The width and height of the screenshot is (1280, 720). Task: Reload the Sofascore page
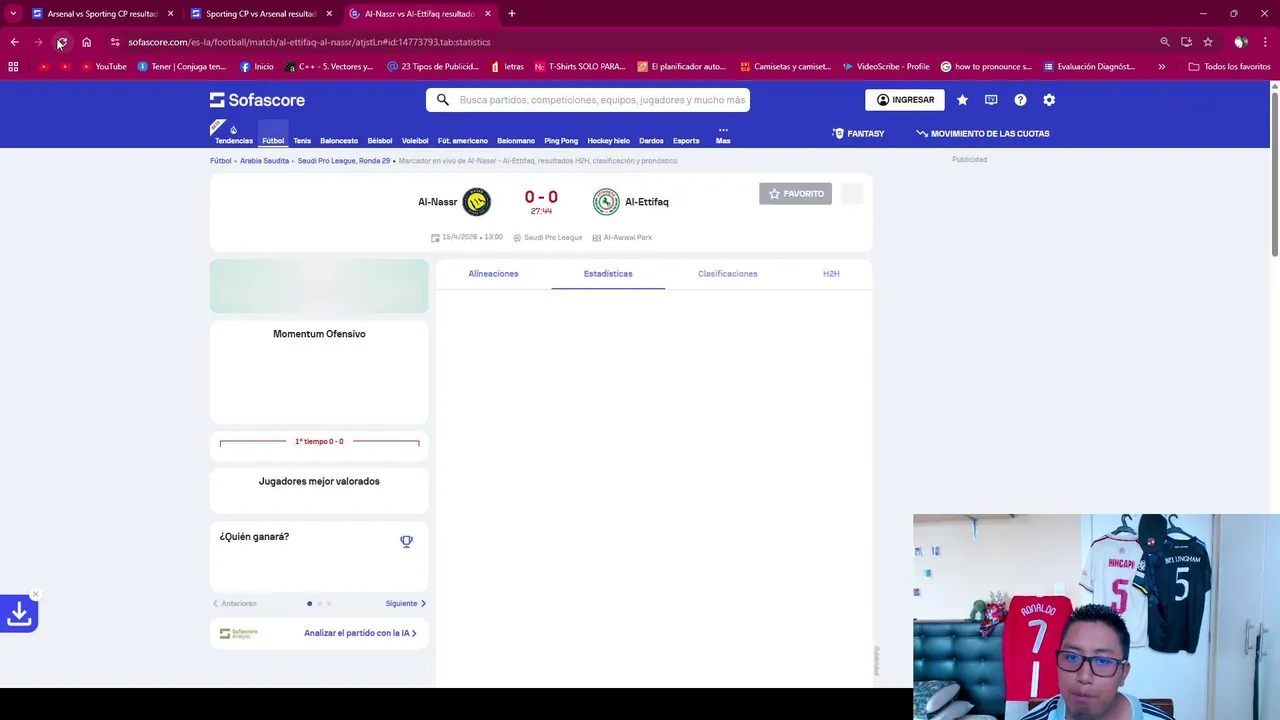pyautogui.click(x=62, y=42)
